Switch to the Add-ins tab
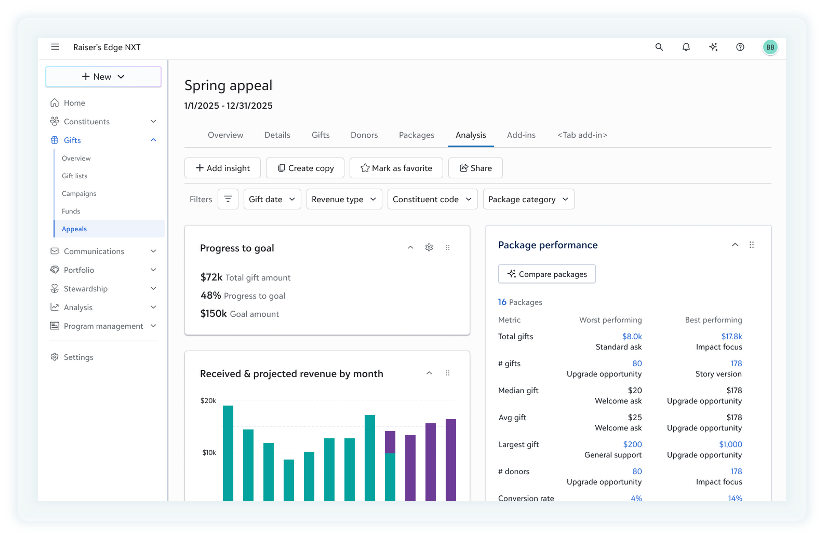Screen dimensions: 824x538 click(521, 135)
